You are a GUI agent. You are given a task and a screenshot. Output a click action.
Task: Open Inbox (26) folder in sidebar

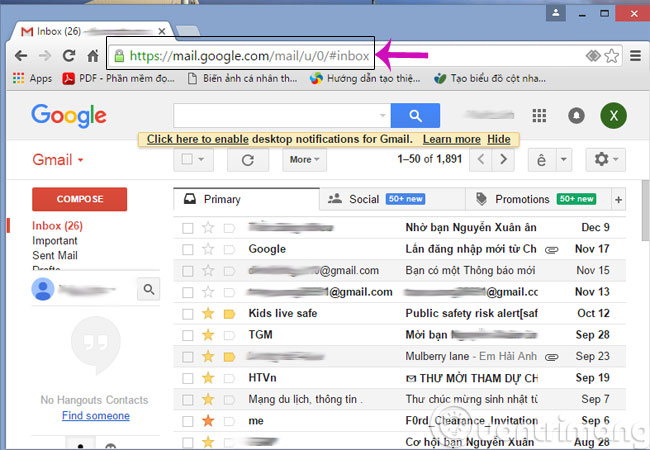pyautogui.click(x=57, y=226)
